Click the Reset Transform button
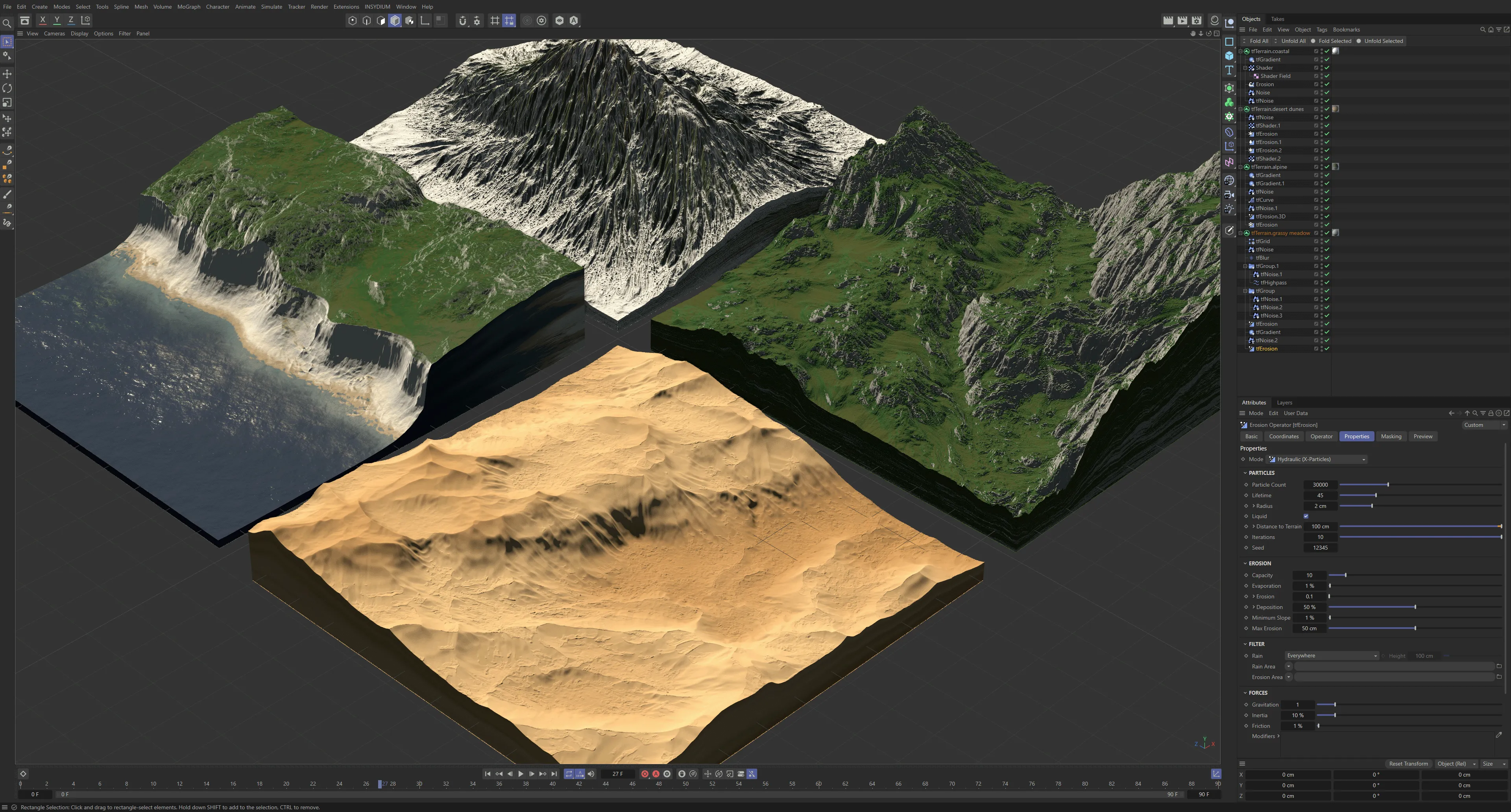The image size is (1511, 812). click(1408, 764)
